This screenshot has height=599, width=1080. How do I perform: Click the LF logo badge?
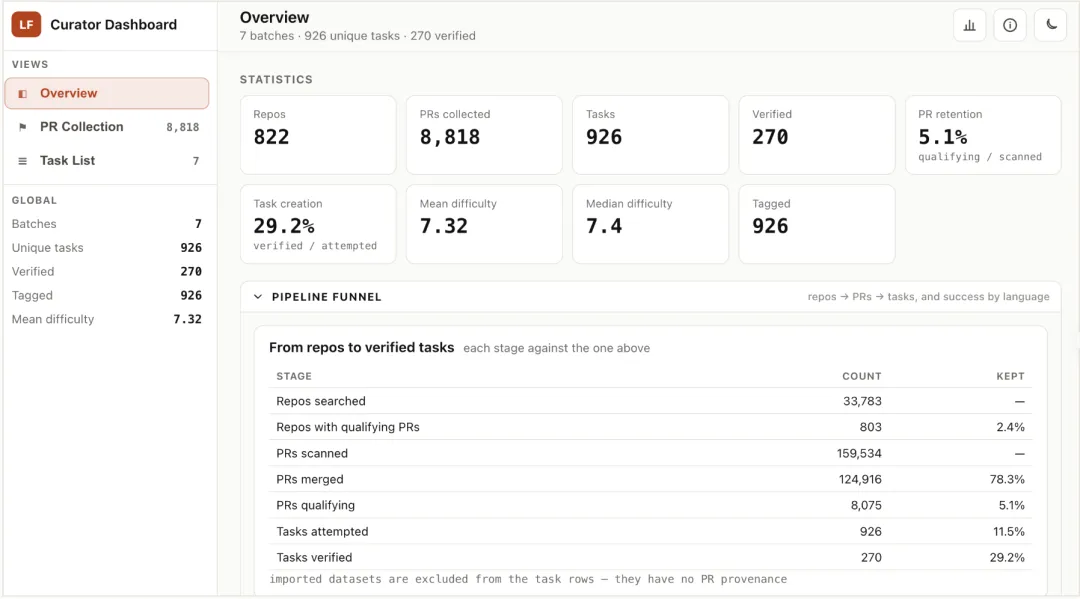(26, 25)
